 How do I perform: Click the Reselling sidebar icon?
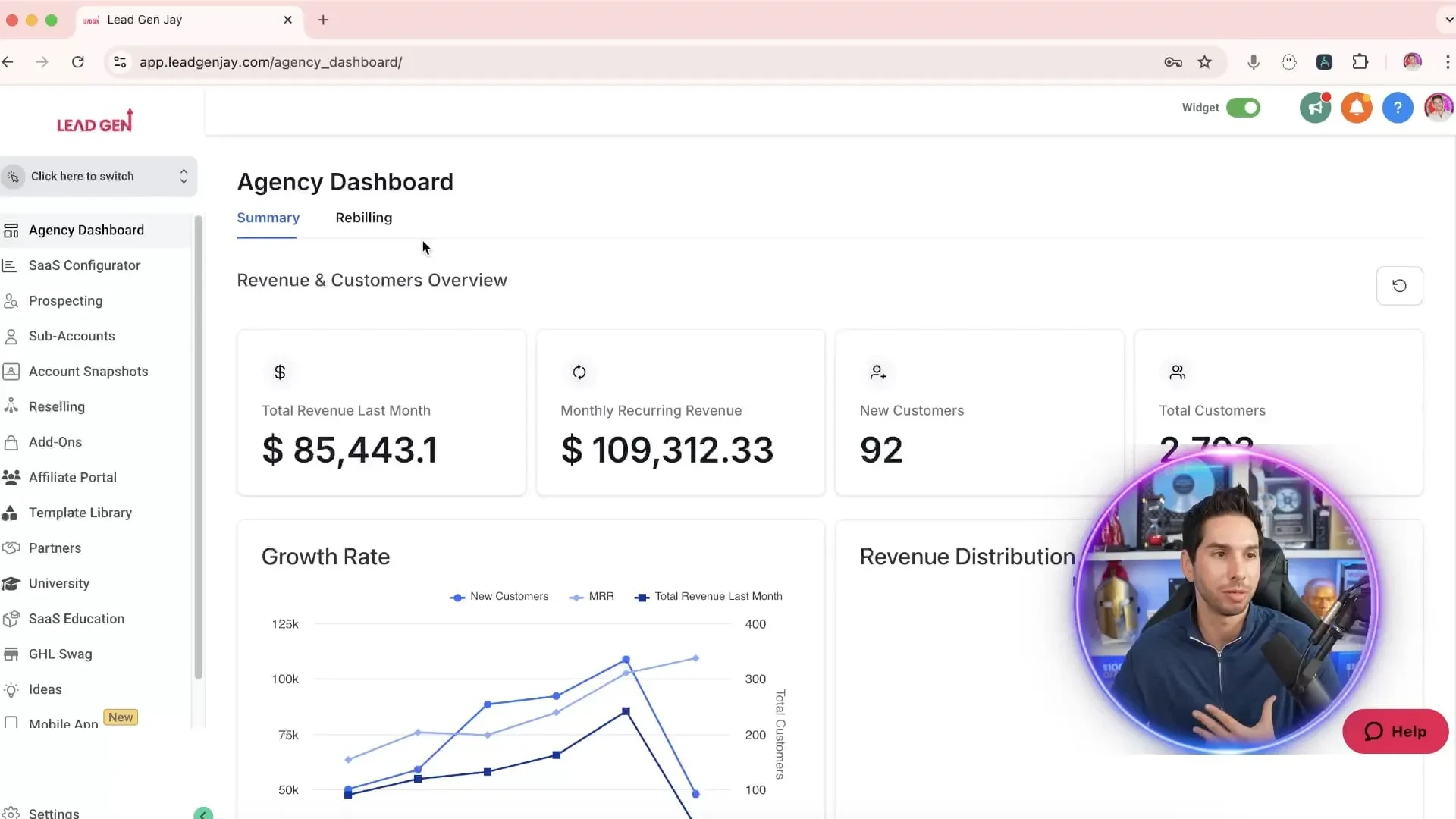11,406
